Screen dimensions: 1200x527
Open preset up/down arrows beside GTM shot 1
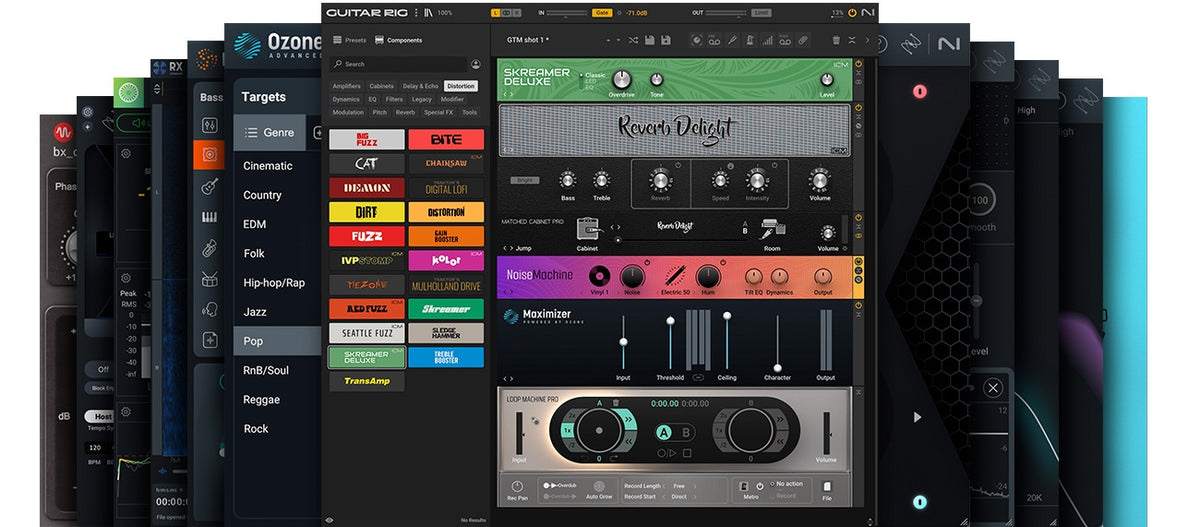[x=613, y=40]
